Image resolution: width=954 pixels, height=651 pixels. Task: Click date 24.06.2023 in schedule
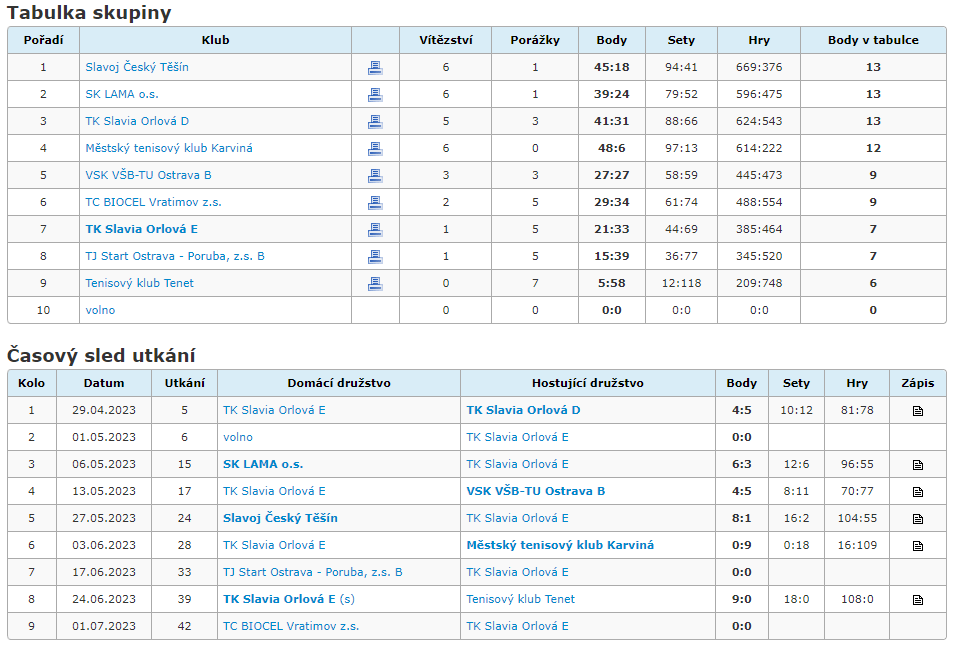point(104,599)
